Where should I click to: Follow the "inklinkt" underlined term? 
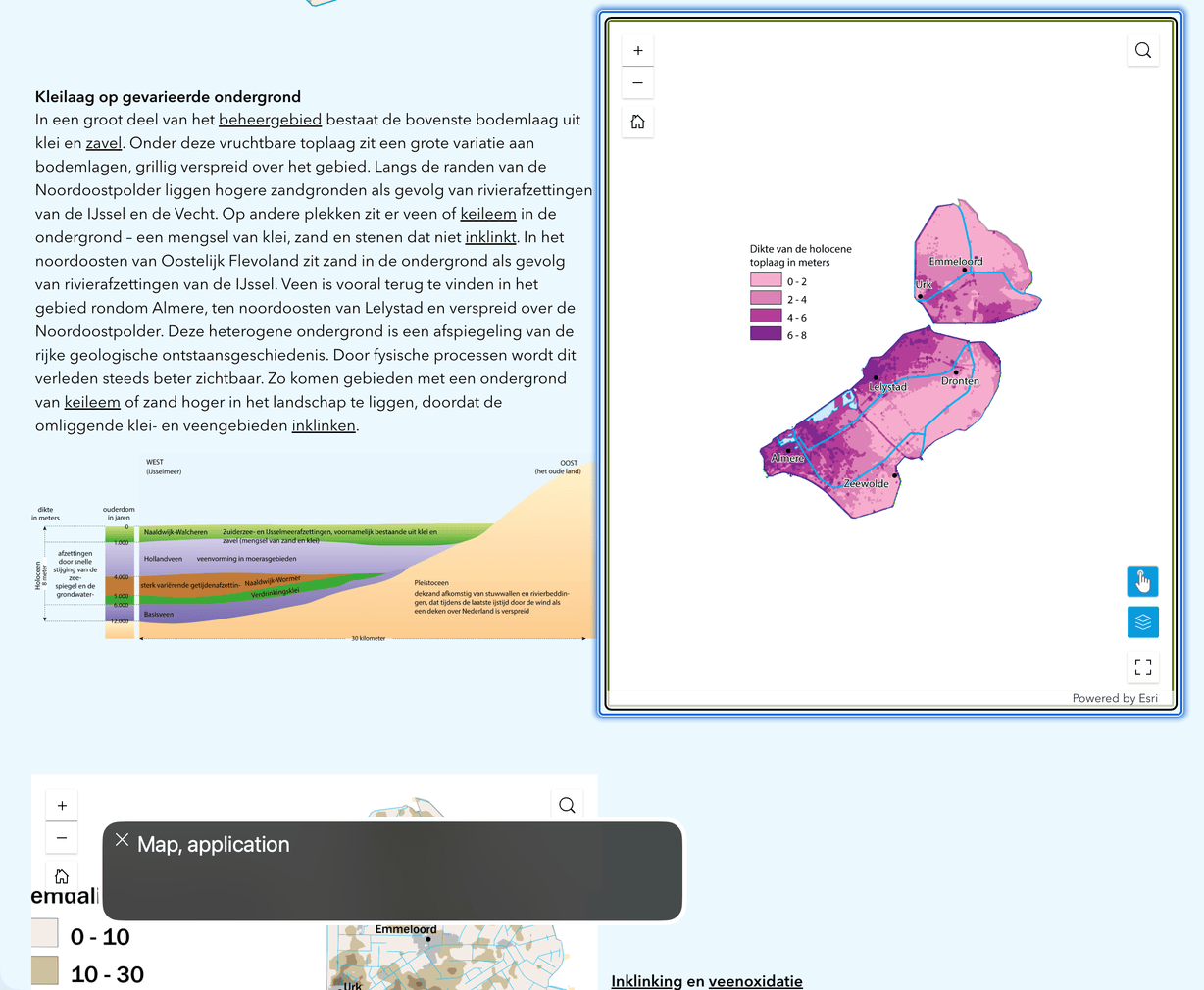point(490,237)
